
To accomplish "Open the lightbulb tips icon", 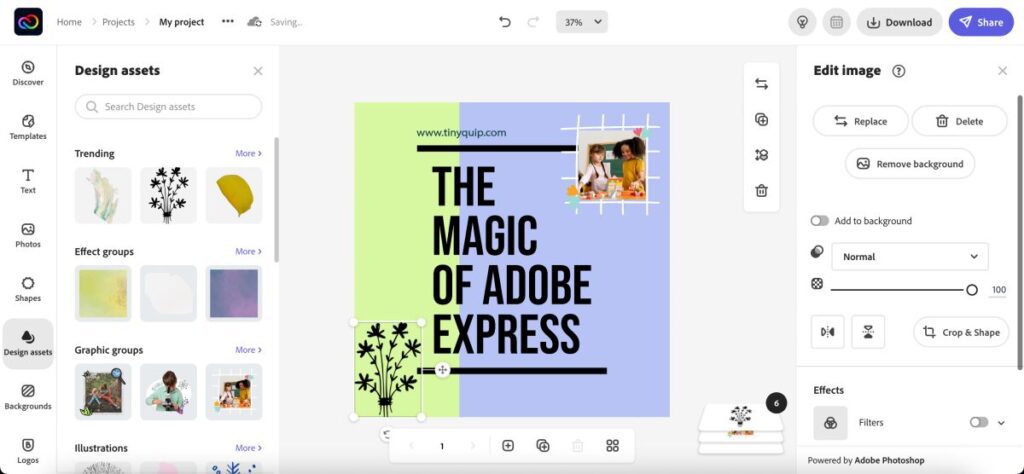I will [802, 22].
